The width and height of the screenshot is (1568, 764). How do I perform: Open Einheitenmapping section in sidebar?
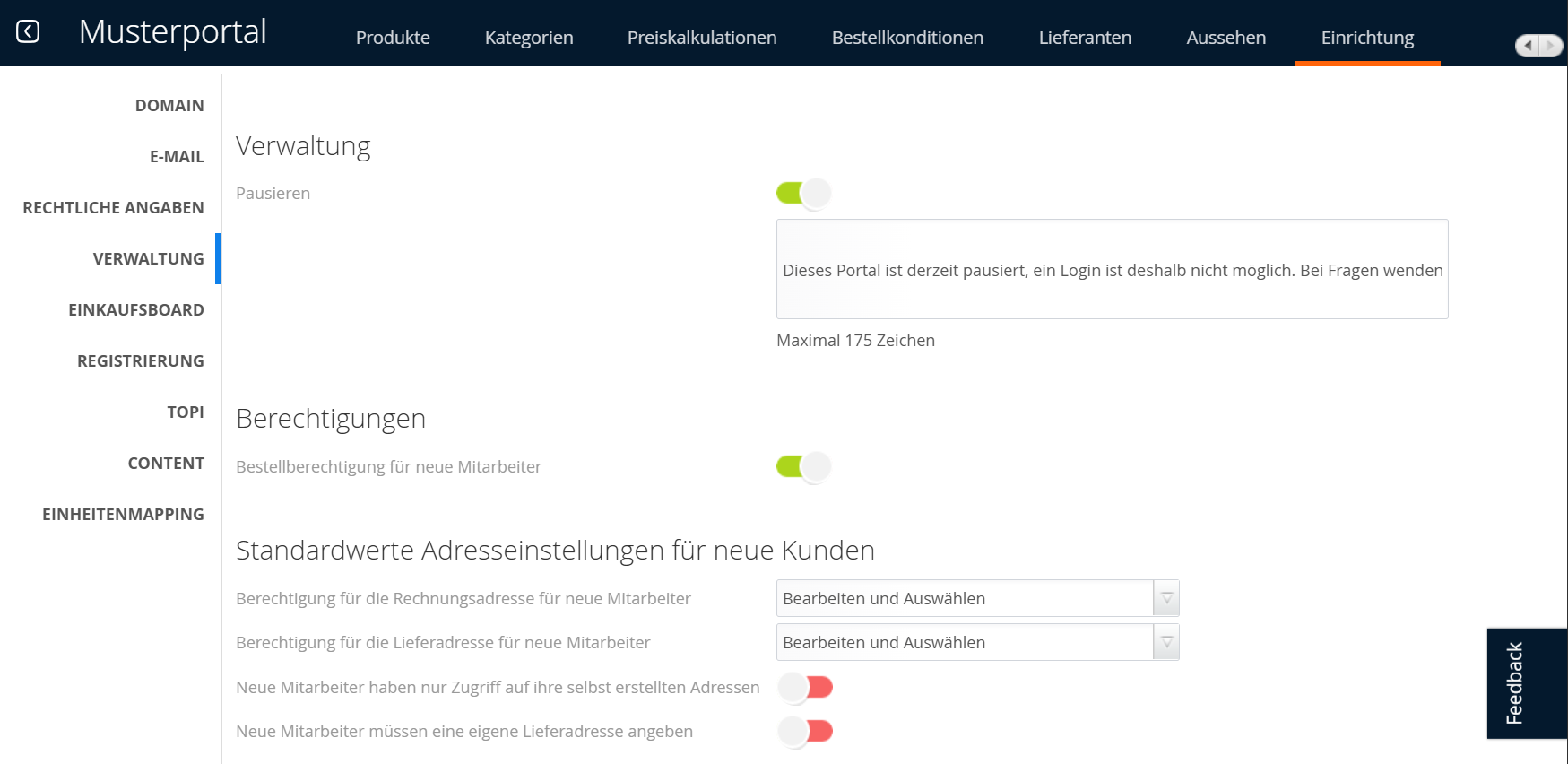pos(123,515)
